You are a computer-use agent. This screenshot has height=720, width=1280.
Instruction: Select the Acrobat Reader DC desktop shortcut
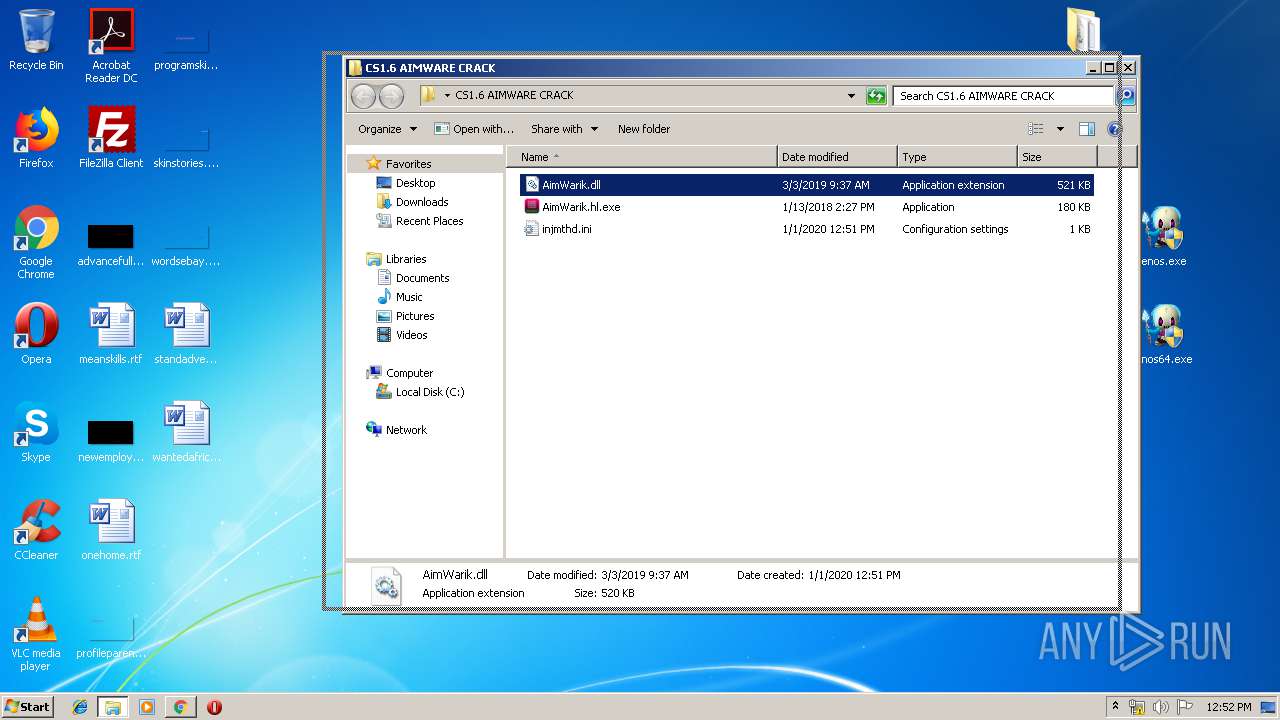tap(111, 46)
